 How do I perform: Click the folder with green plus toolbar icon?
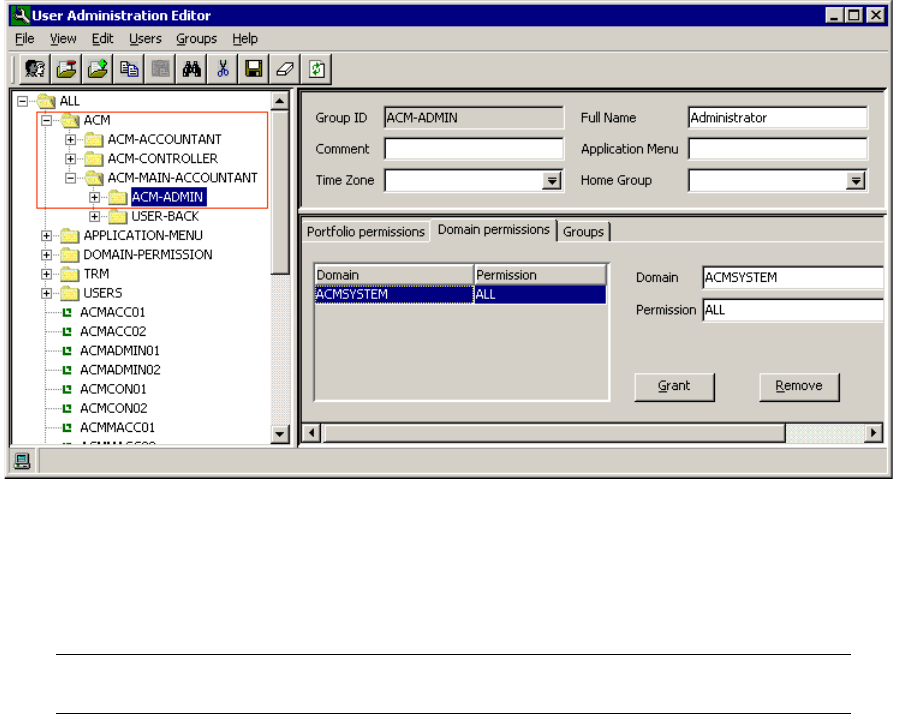(x=99, y=69)
